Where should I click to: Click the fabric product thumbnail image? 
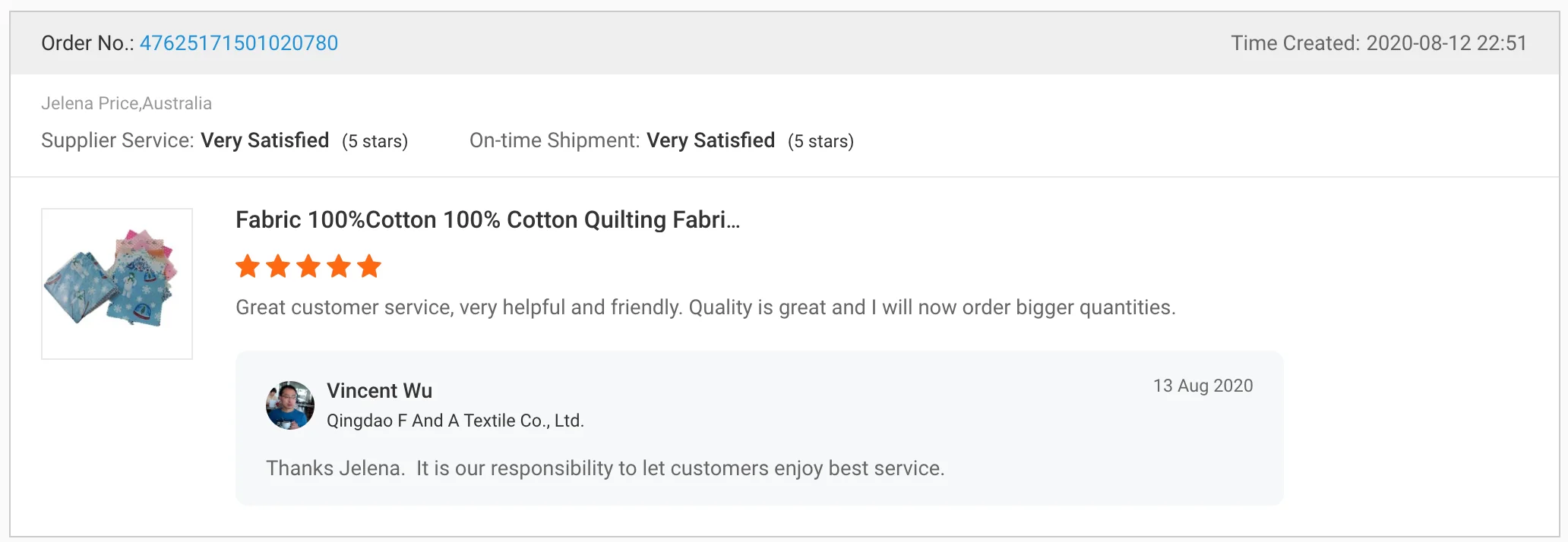click(117, 284)
